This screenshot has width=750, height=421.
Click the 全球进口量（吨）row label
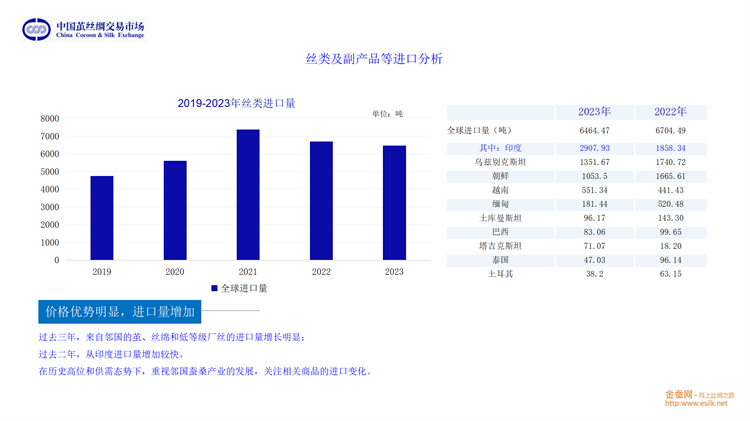click(x=480, y=130)
